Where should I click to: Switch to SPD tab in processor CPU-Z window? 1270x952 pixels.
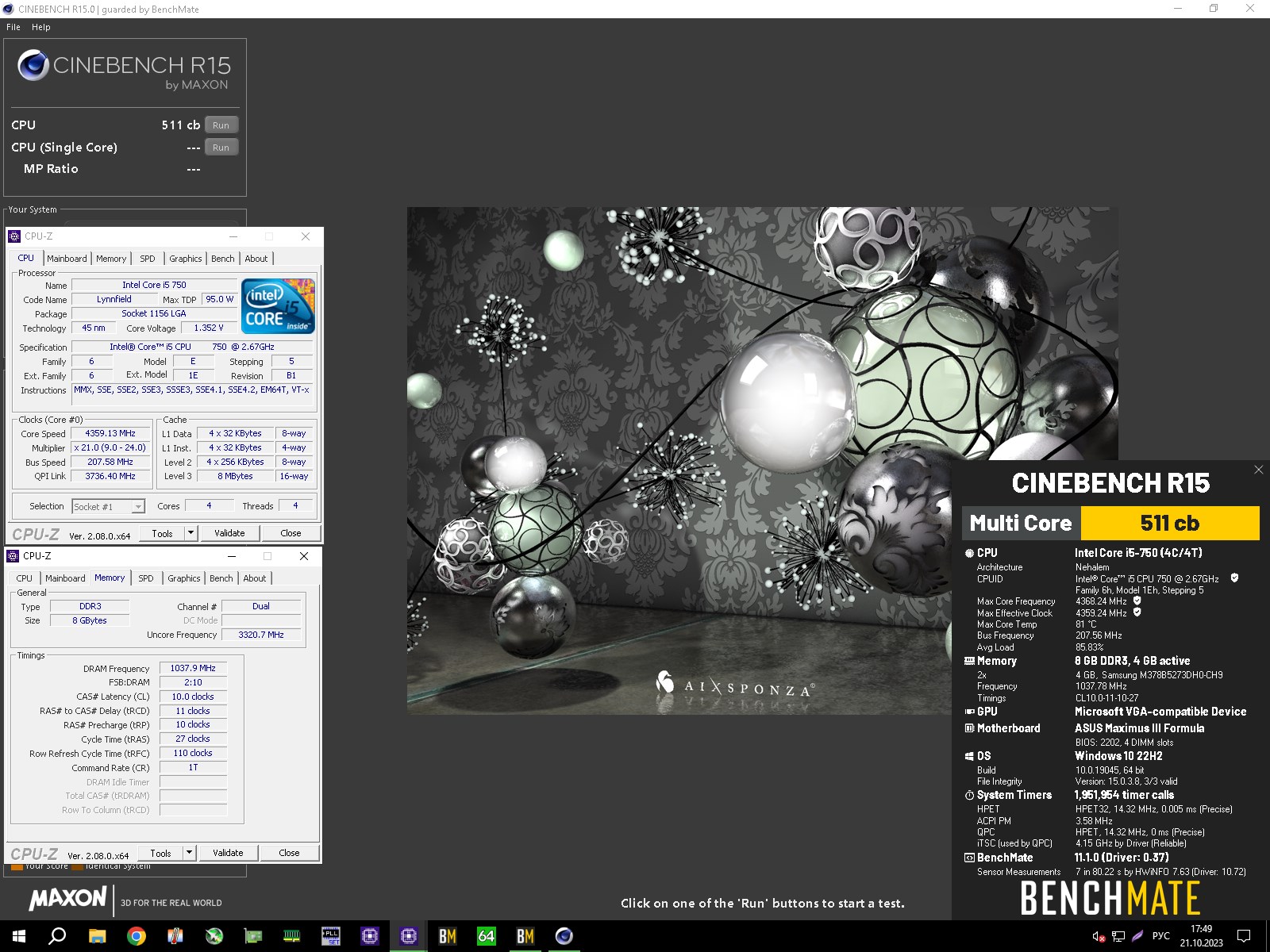pyautogui.click(x=148, y=259)
